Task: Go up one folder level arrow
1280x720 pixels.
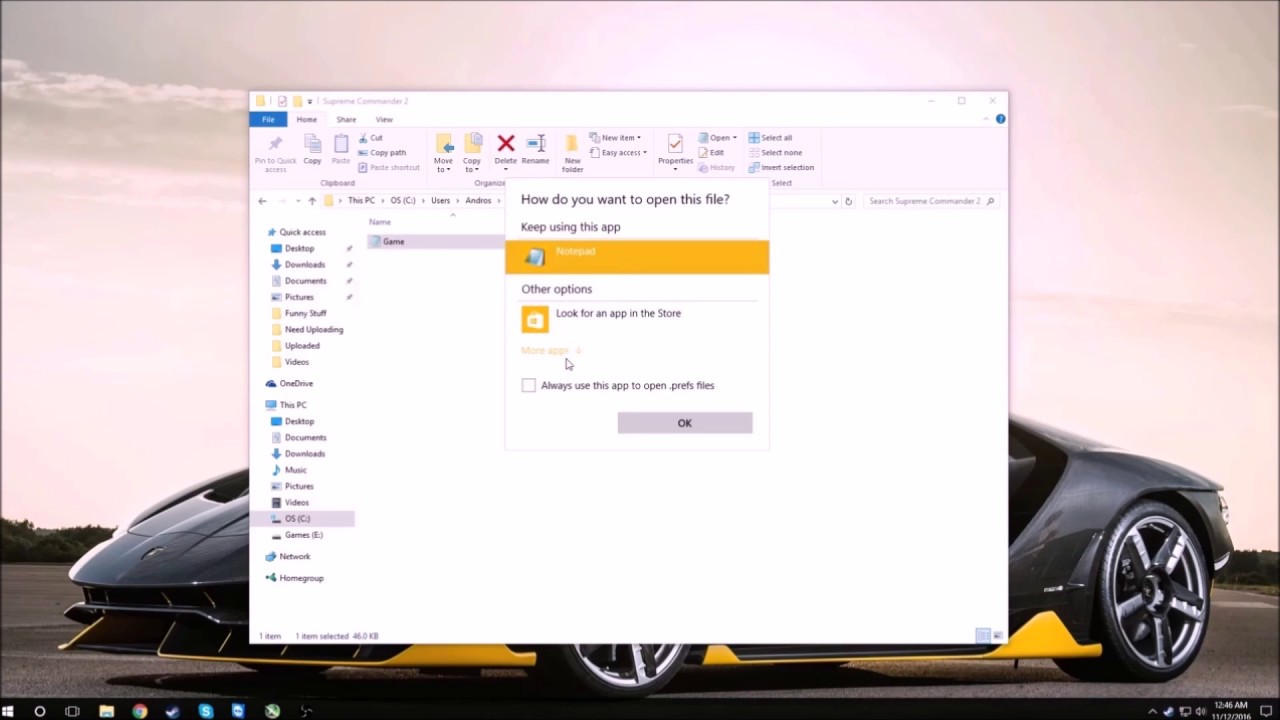Action: coord(312,201)
